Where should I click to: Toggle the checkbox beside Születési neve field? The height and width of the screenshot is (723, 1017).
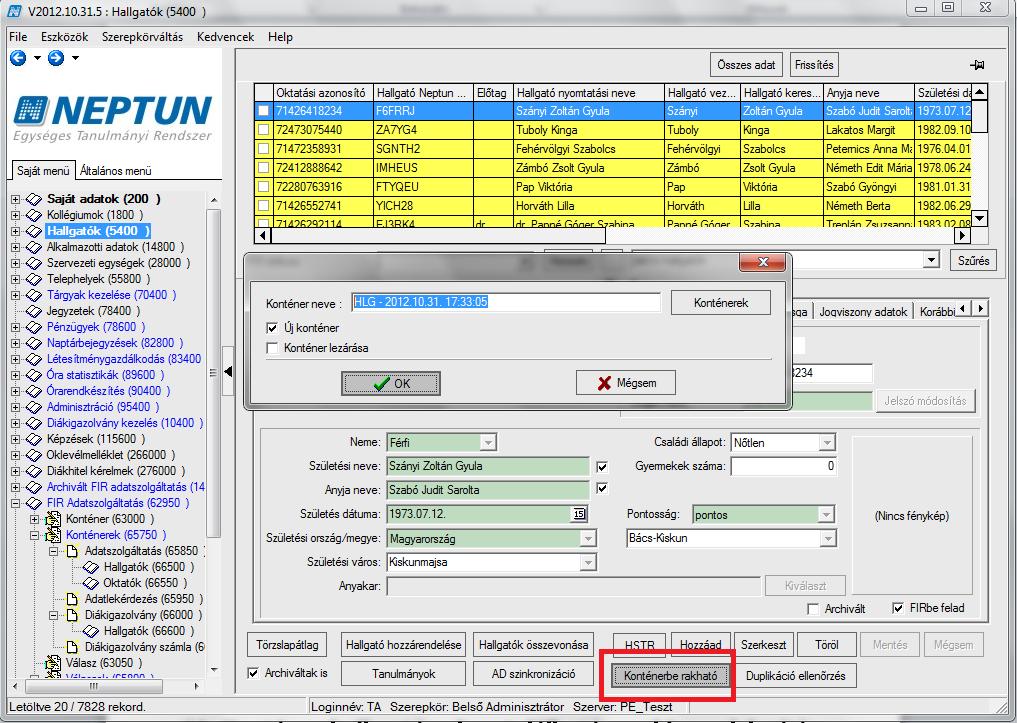[602, 467]
